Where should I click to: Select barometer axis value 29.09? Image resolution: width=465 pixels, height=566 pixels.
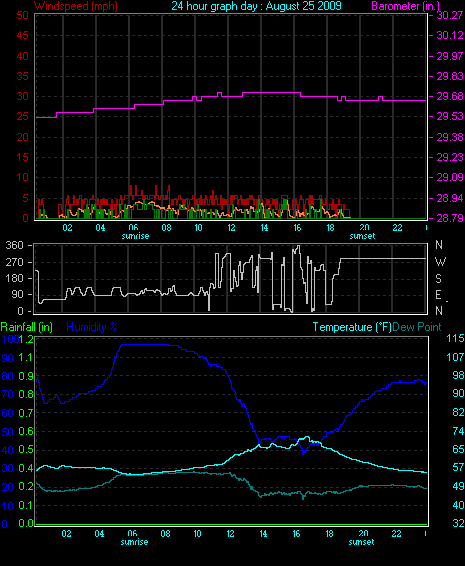pyautogui.click(x=449, y=177)
